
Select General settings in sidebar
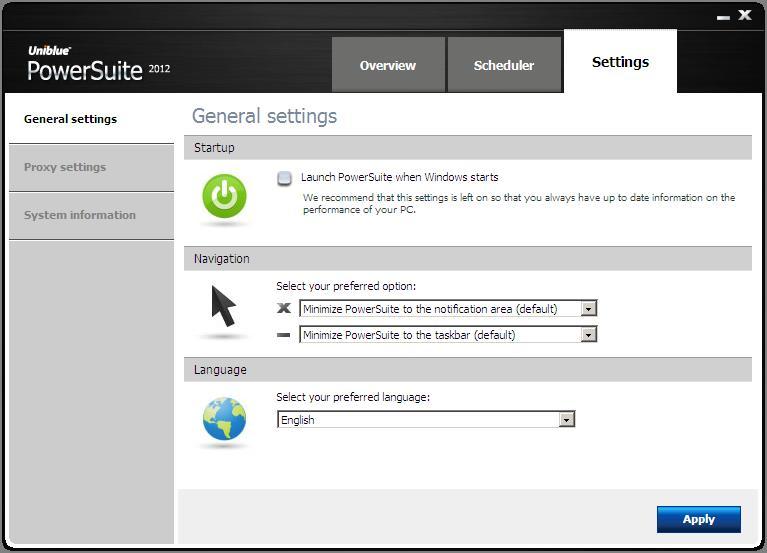(x=91, y=119)
